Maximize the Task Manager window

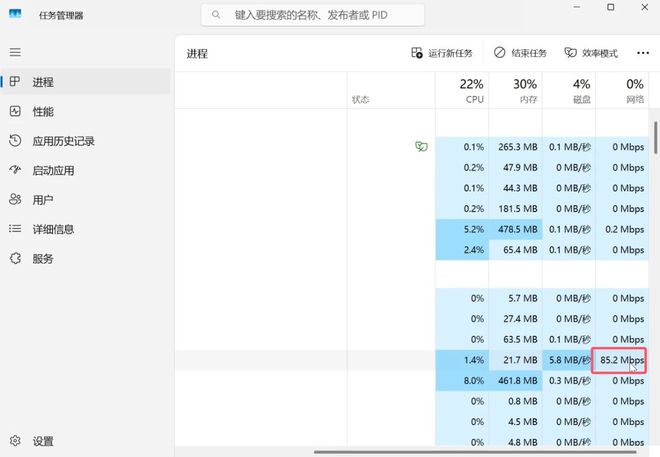(611, 7)
